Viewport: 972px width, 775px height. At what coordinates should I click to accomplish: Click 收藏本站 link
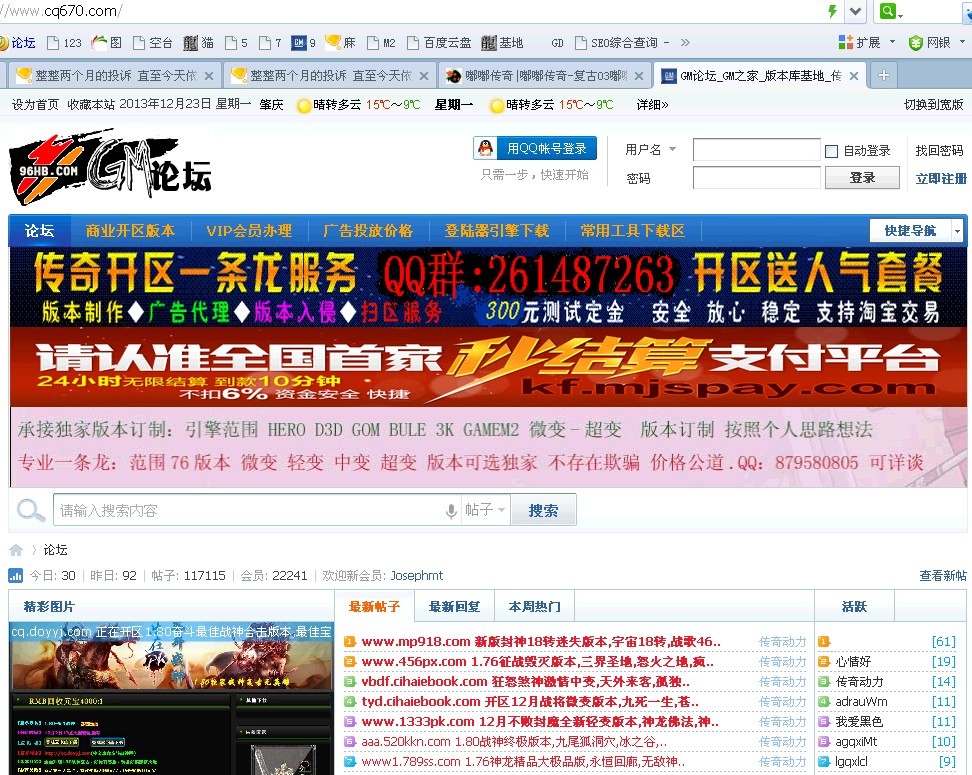(x=91, y=104)
